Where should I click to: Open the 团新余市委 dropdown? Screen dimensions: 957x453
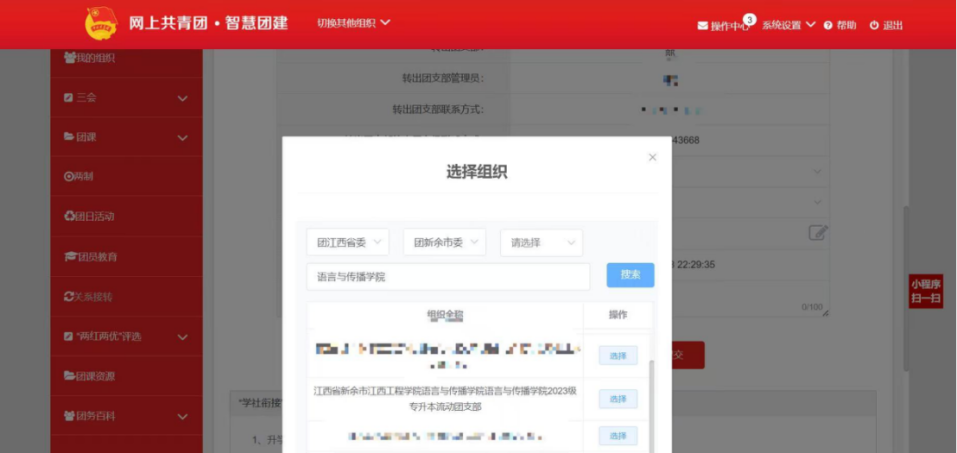tap(445, 242)
